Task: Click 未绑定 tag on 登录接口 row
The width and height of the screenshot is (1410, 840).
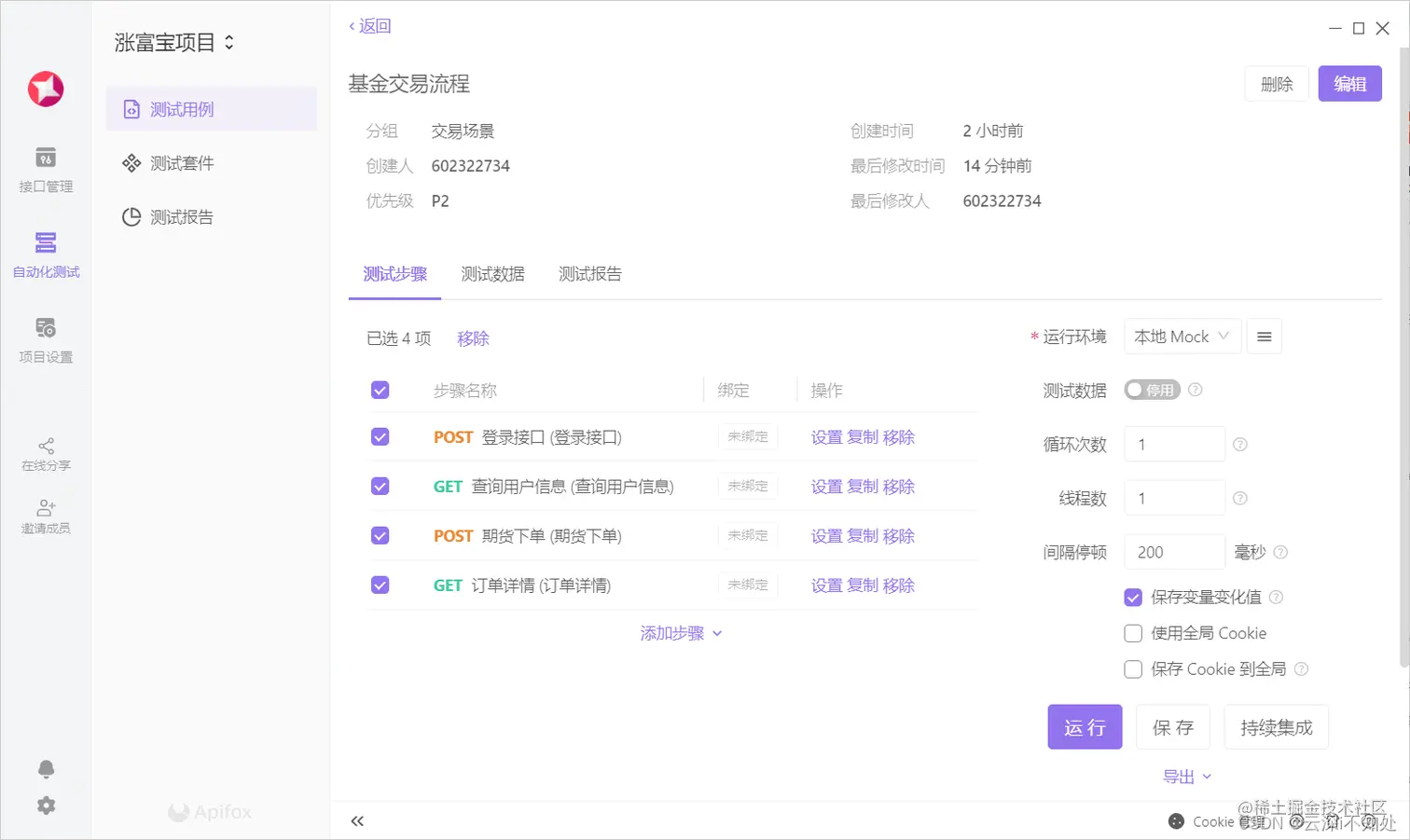Action: [748, 436]
